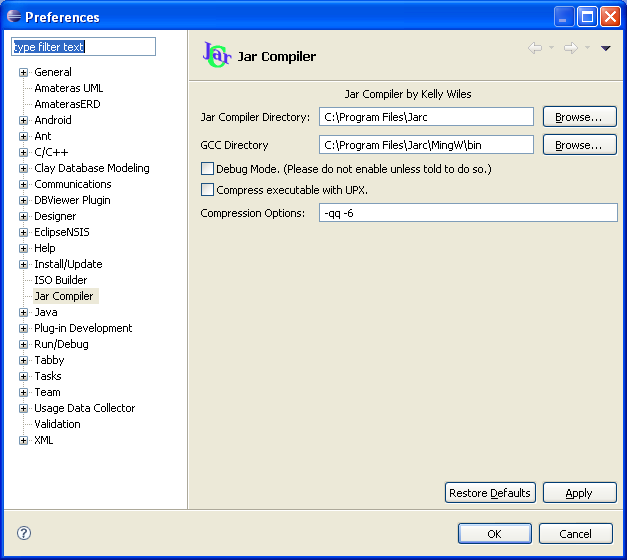627x560 pixels.
Task: Browse for the GCC Directory
Action: pos(579,145)
